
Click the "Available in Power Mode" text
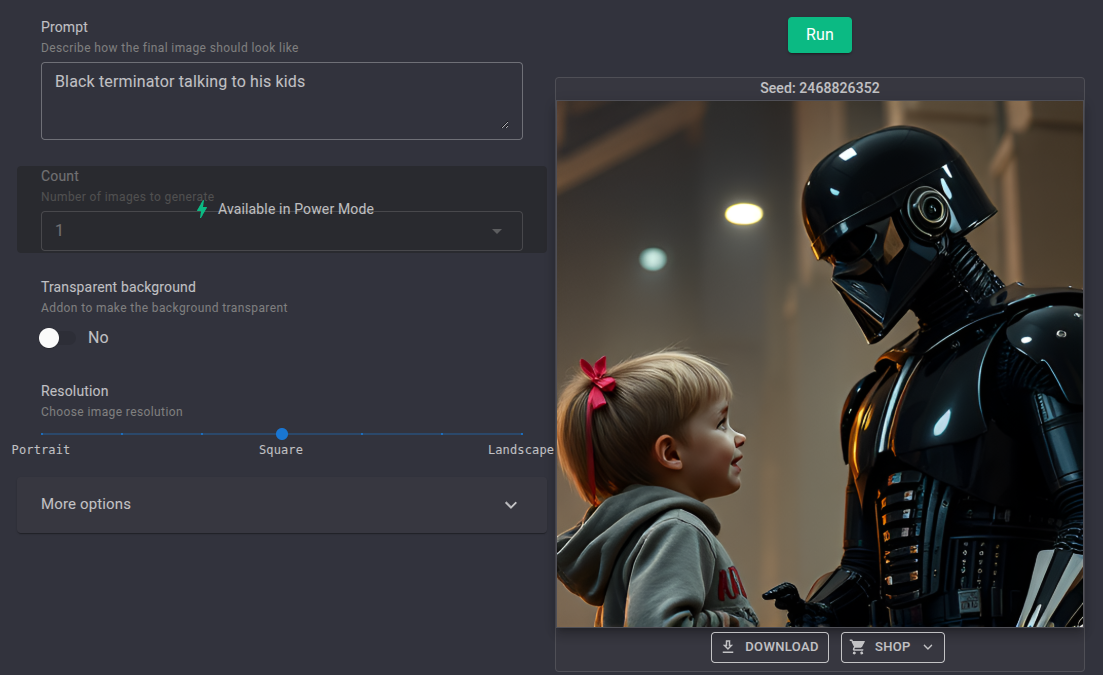coord(296,209)
